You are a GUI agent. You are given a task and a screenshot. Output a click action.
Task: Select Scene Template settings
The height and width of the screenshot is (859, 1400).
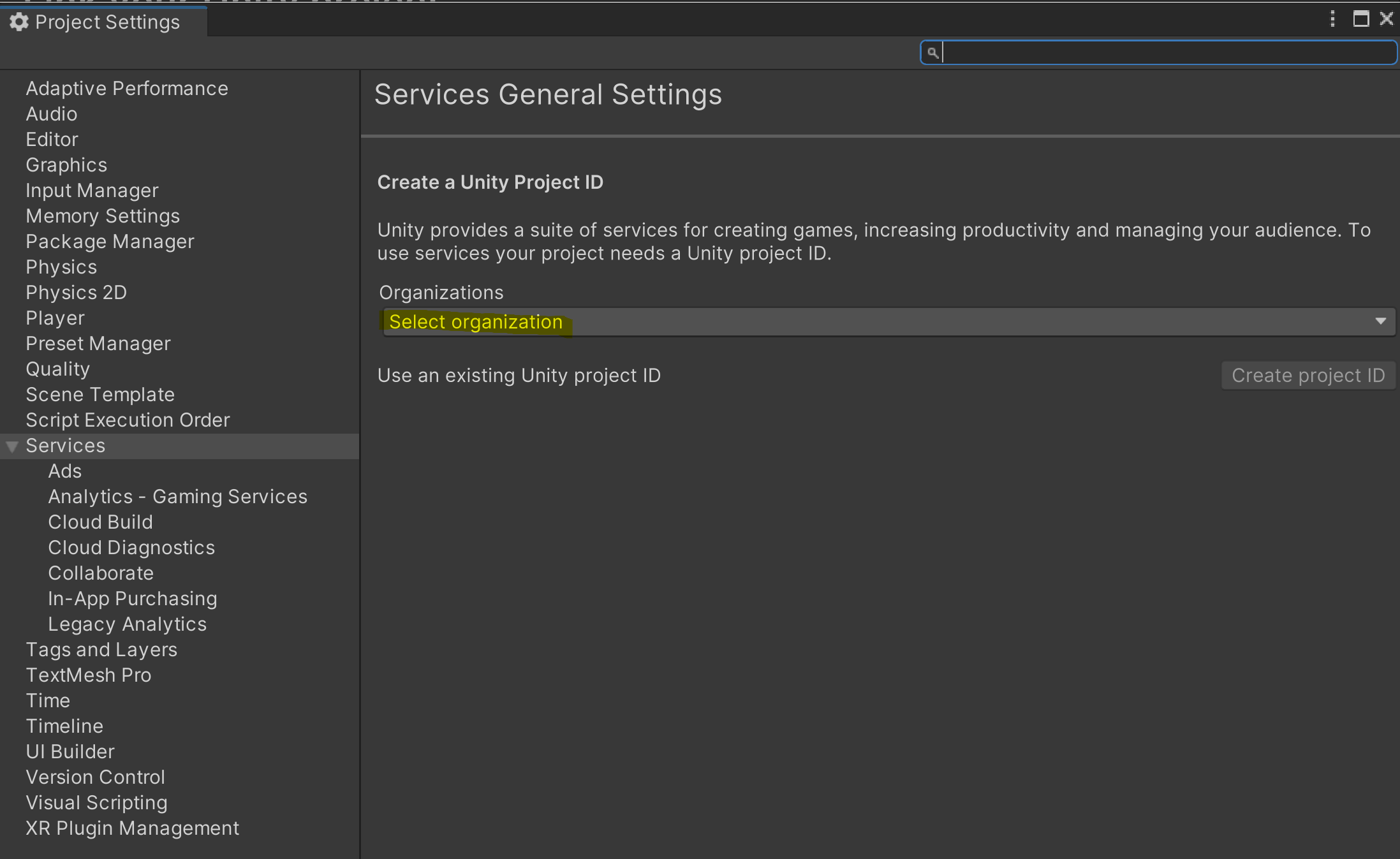click(x=100, y=395)
